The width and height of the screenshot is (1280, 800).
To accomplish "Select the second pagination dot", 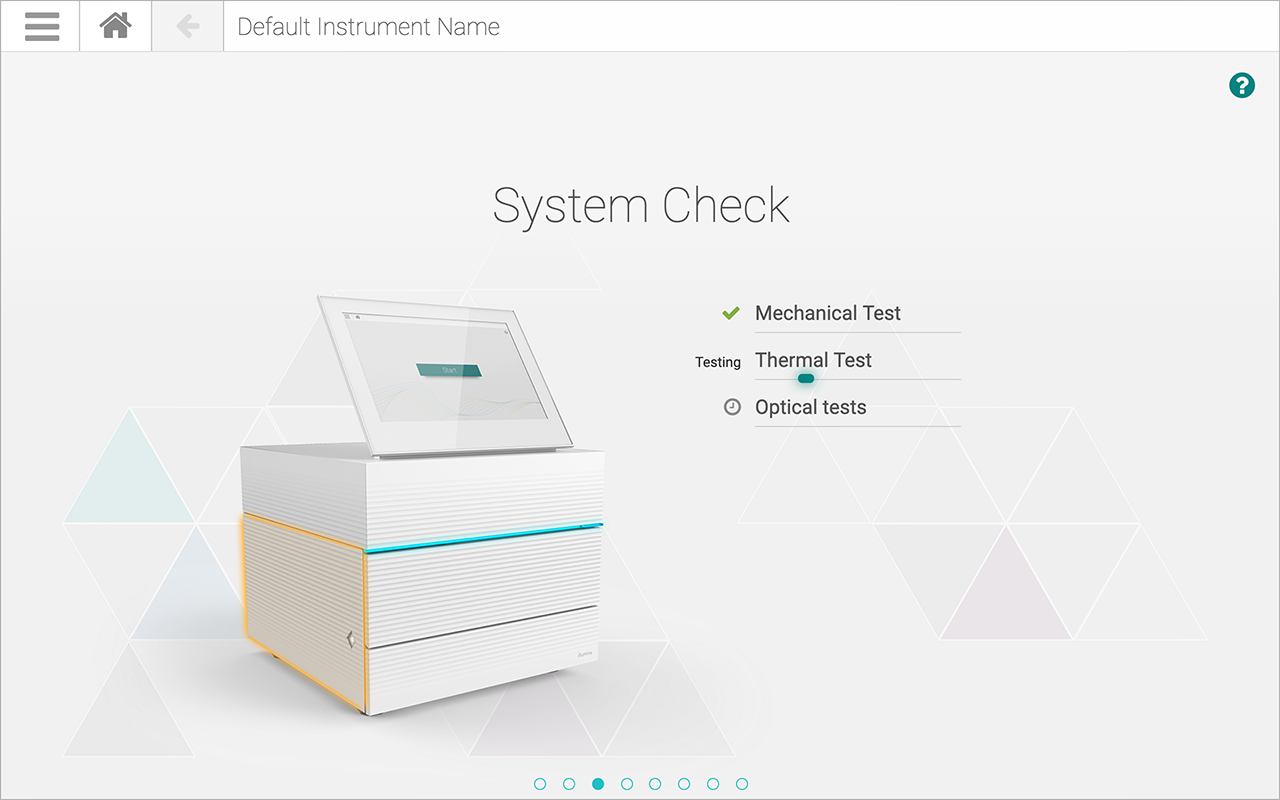I will [x=569, y=784].
